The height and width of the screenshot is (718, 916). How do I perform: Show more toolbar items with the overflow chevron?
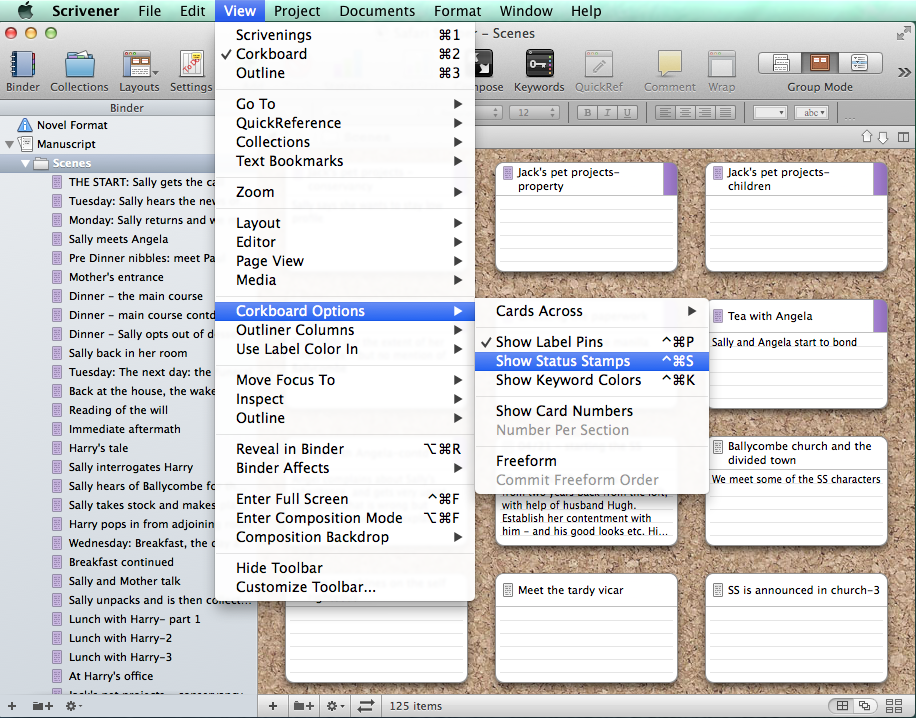(x=904, y=72)
